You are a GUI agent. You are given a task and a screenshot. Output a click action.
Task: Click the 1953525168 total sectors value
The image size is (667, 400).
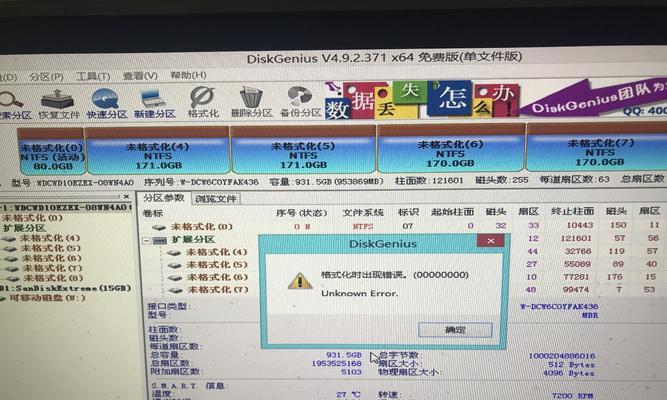(336, 363)
